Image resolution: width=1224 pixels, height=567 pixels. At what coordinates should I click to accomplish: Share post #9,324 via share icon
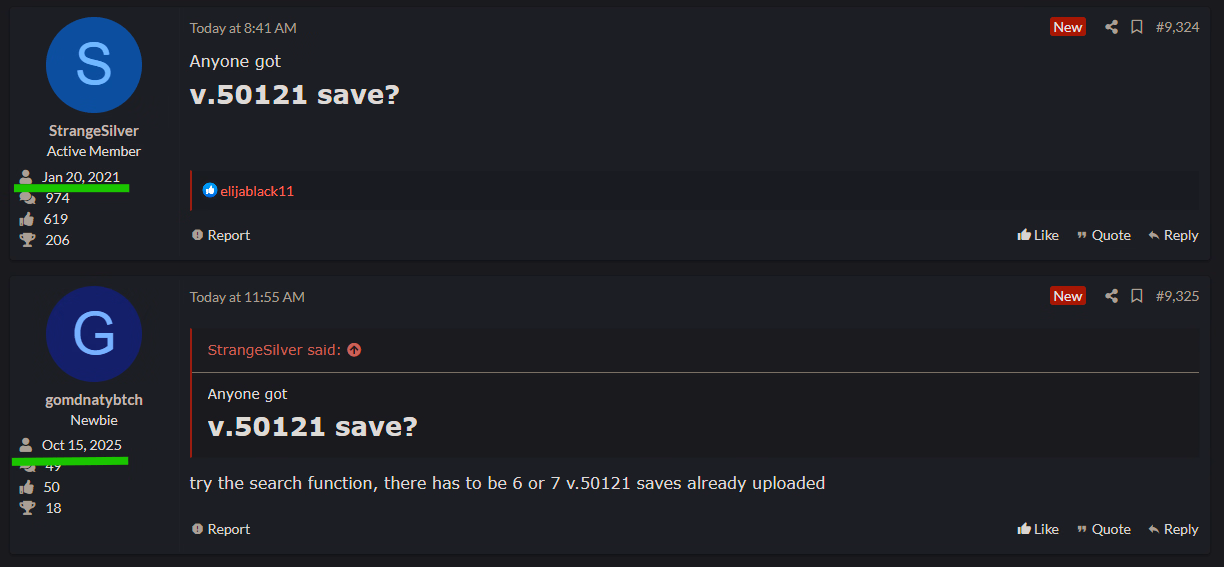1111,27
